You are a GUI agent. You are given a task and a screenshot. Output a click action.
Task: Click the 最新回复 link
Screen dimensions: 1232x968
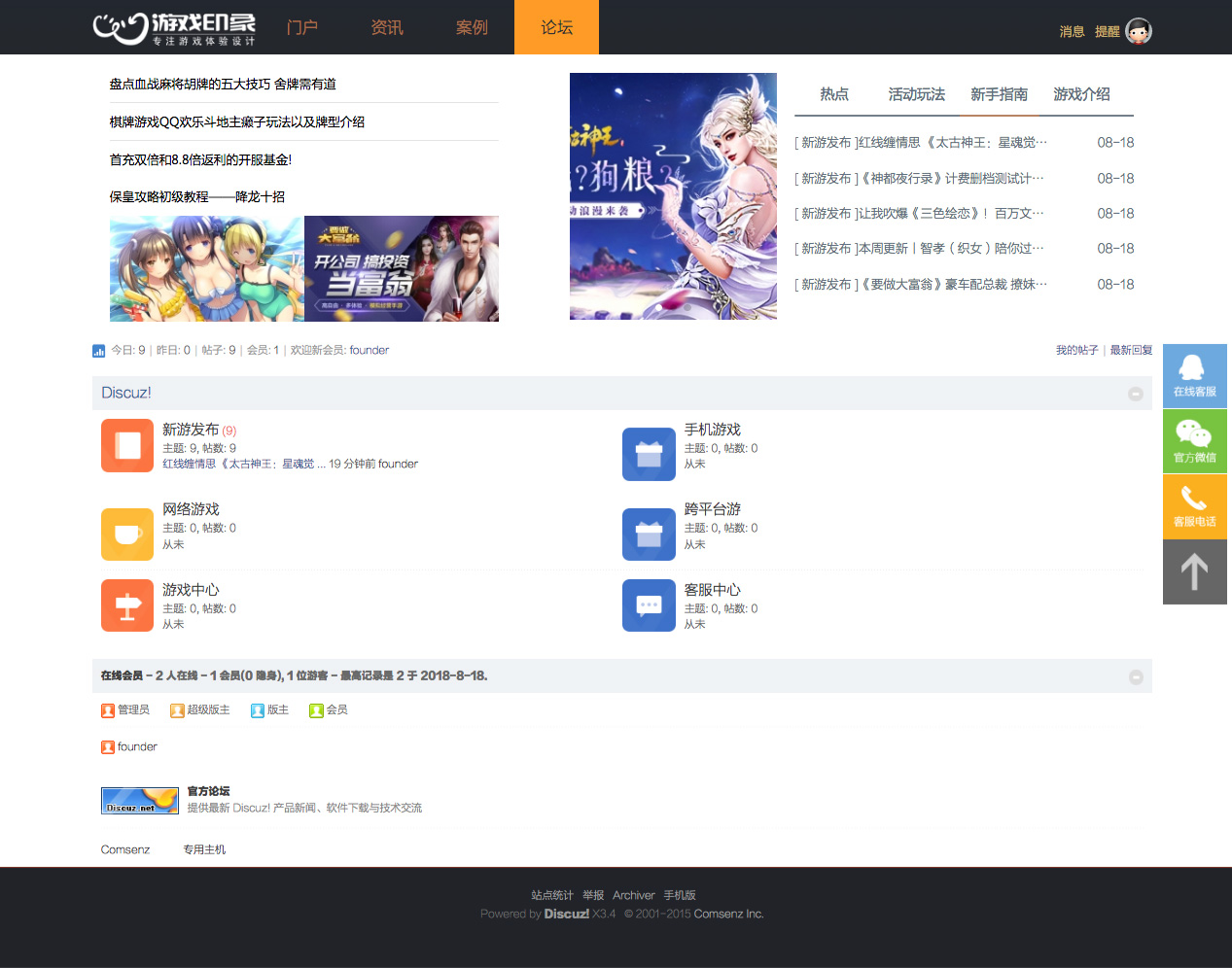coord(1131,350)
